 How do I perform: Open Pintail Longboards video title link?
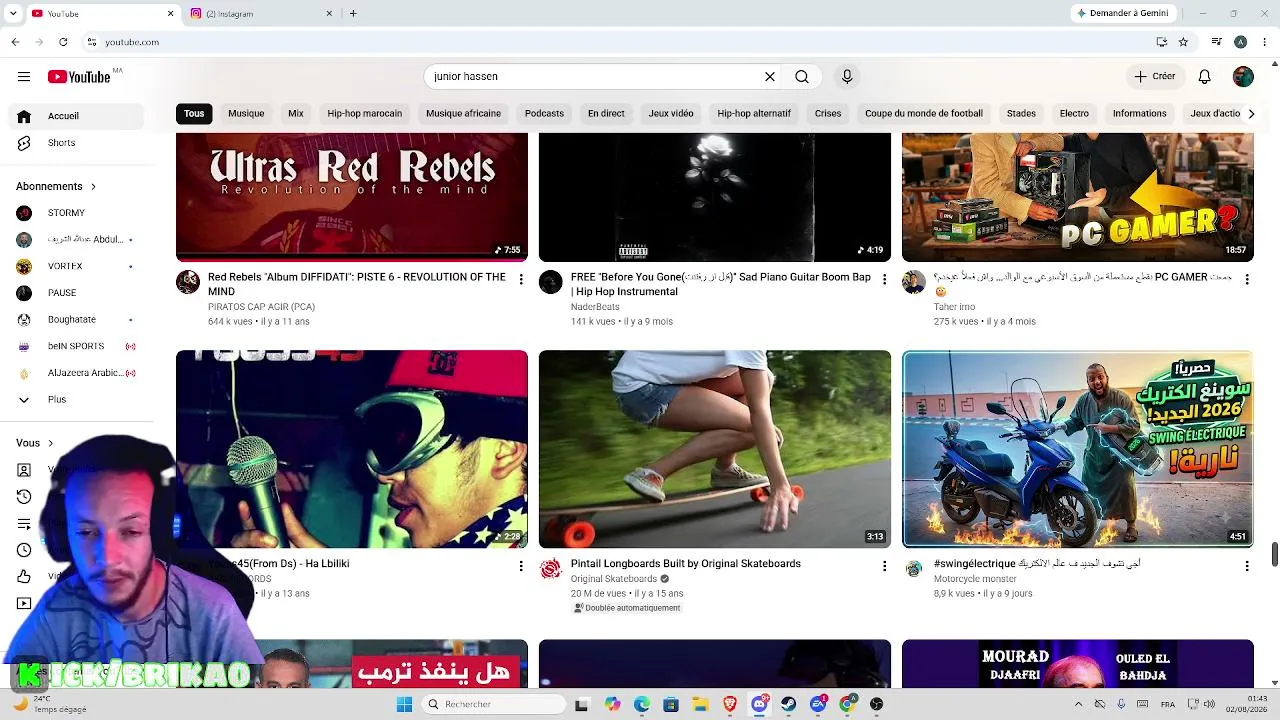pyautogui.click(x=686, y=564)
